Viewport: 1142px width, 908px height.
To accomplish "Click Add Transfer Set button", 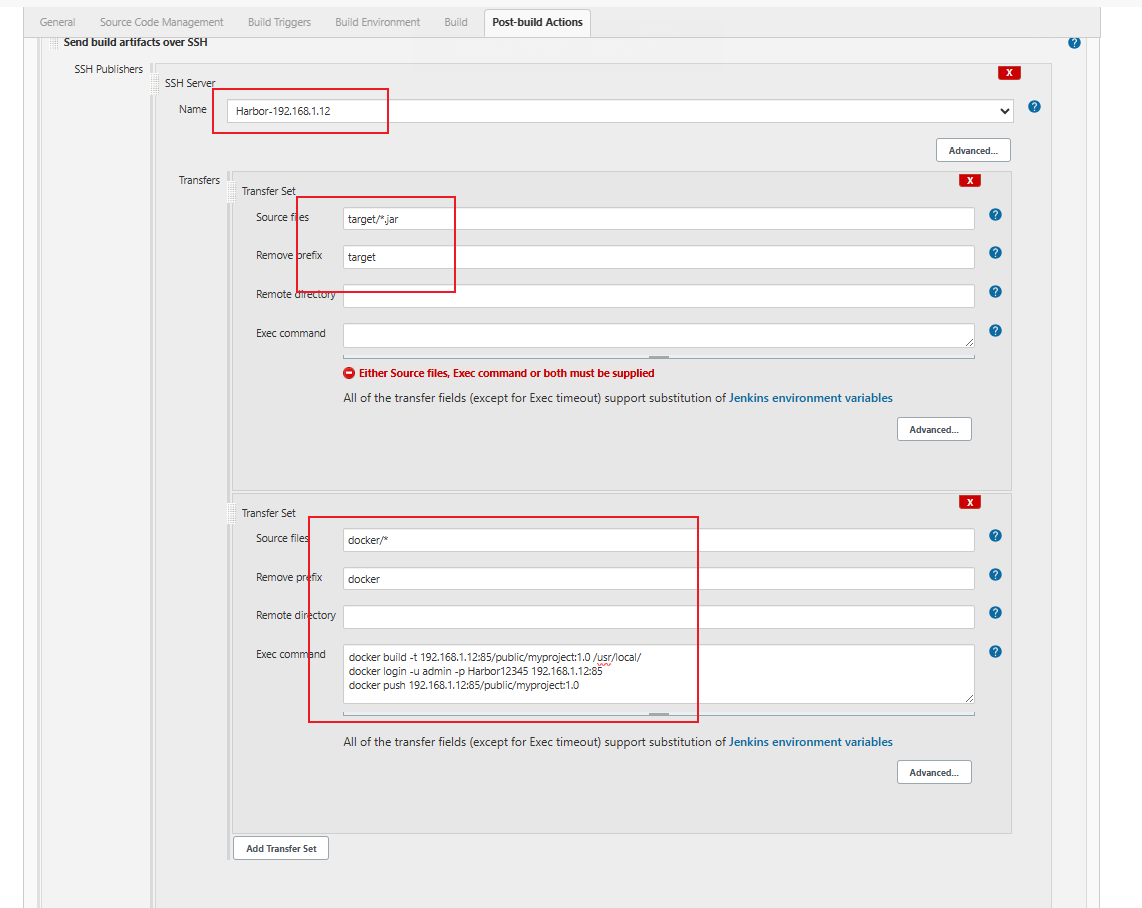I will 281,848.
